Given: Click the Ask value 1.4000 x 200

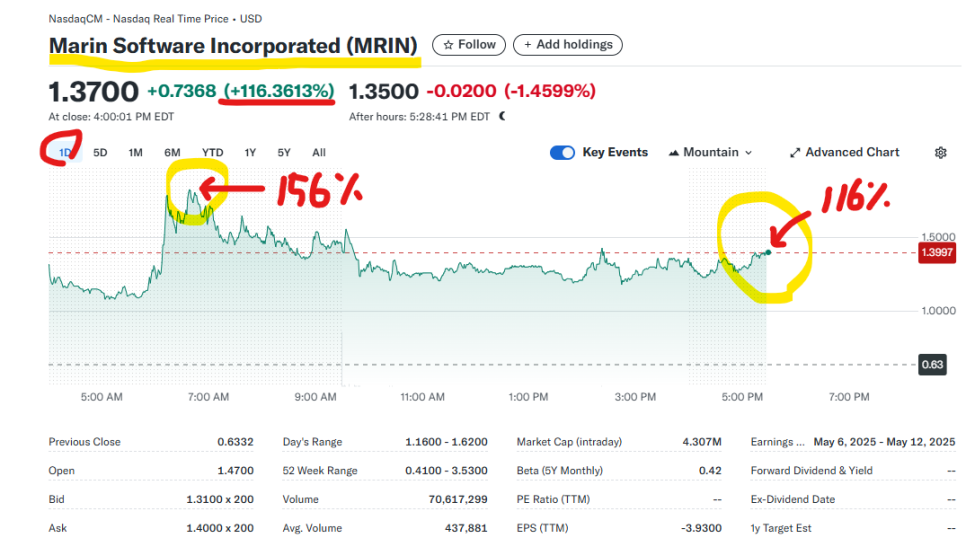Looking at the screenshot, I should [220, 528].
